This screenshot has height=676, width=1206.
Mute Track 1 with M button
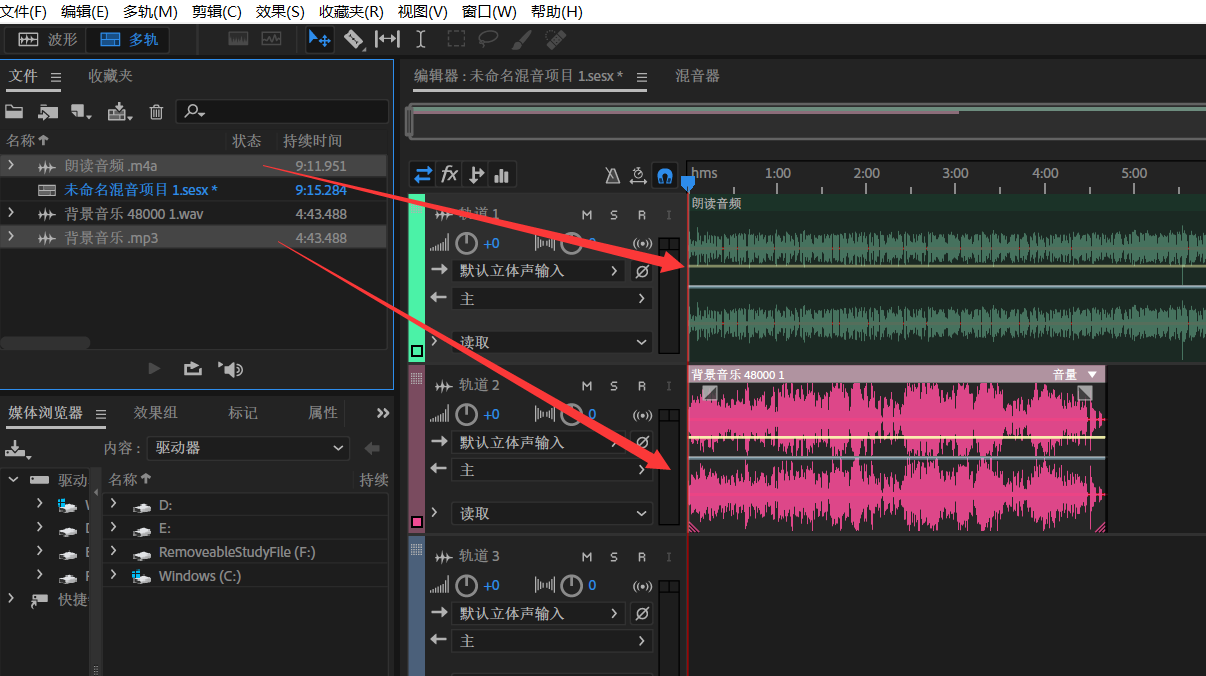[587, 214]
